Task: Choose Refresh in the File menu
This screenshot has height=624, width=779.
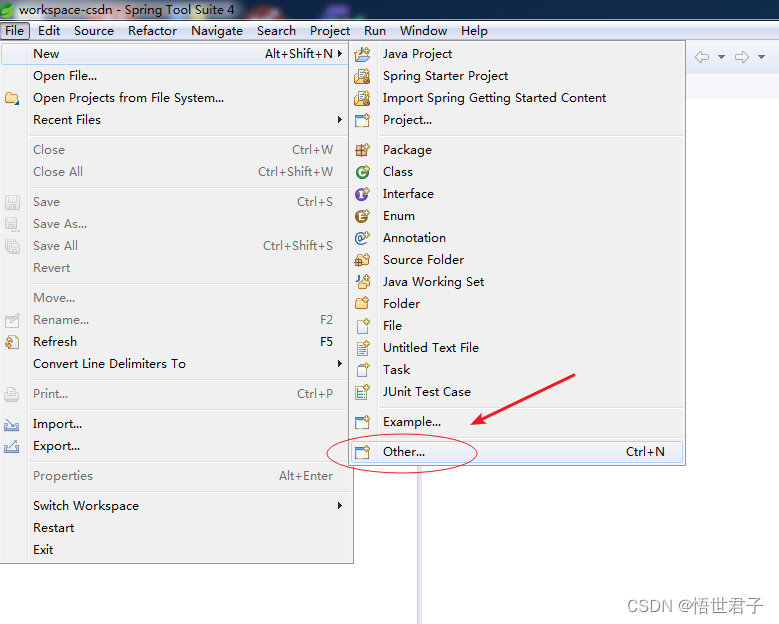Action: [x=174, y=342]
